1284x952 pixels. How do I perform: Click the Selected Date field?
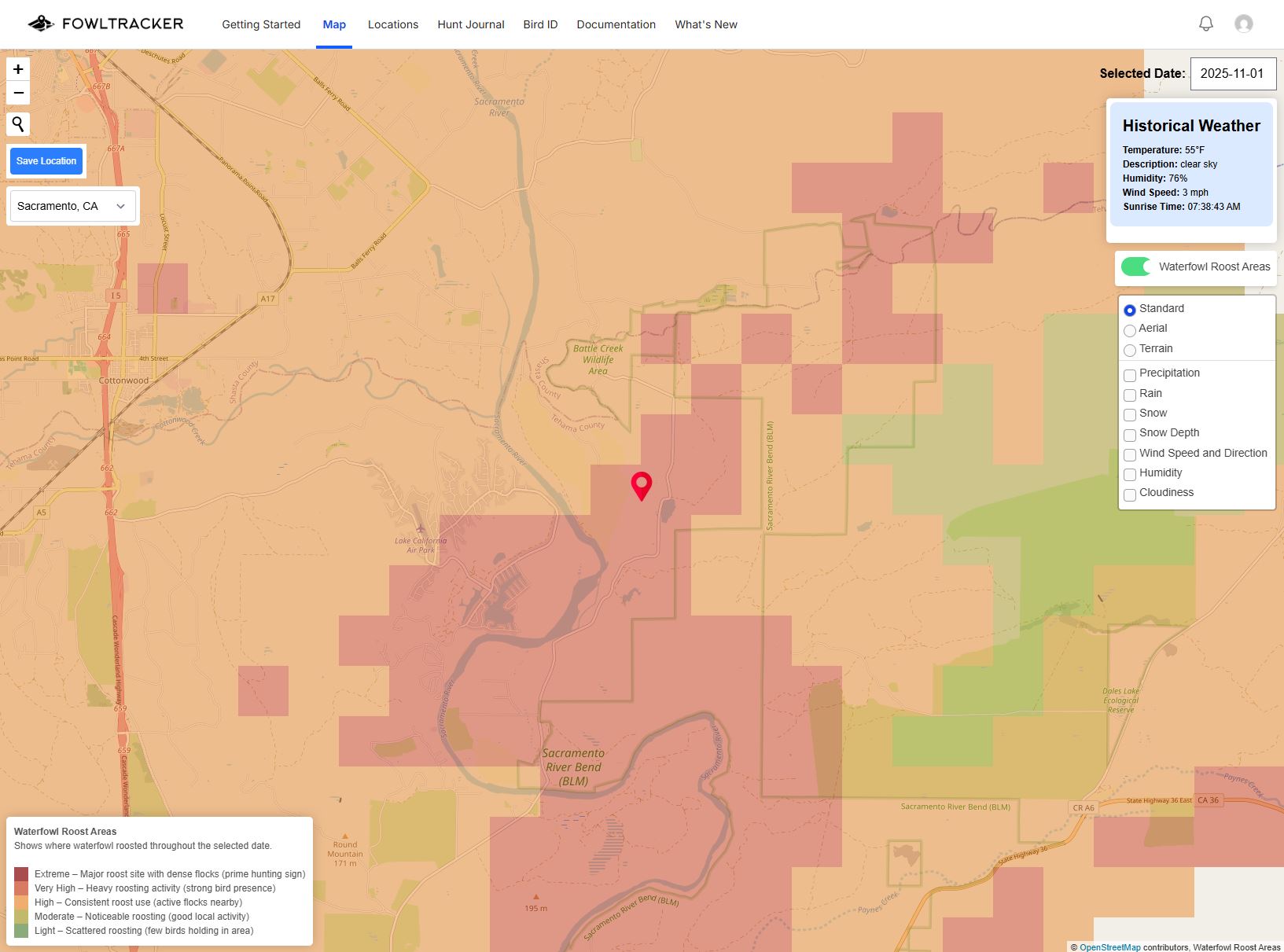(x=1233, y=73)
